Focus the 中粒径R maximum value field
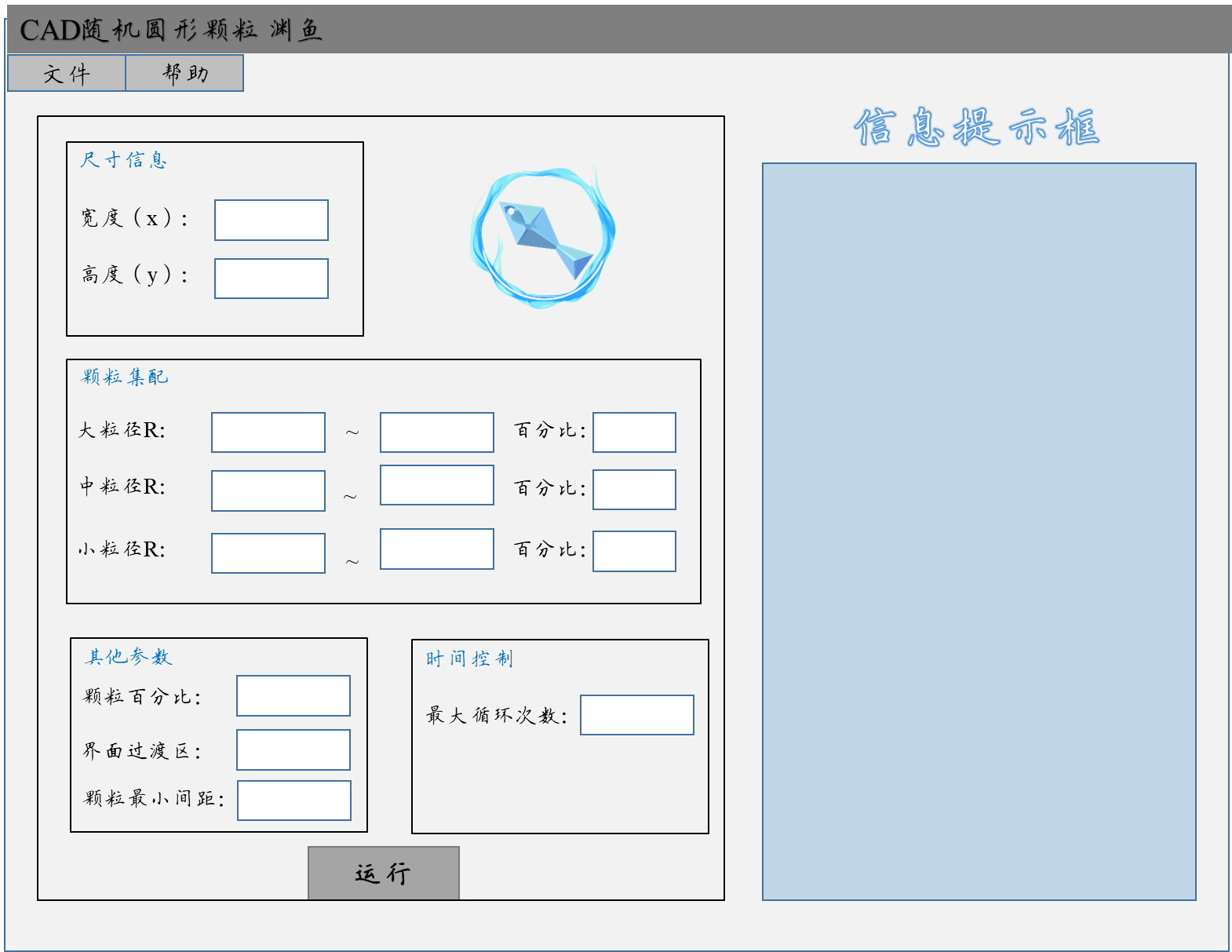The height and width of the screenshot is (952, 1232). [437, 486]
